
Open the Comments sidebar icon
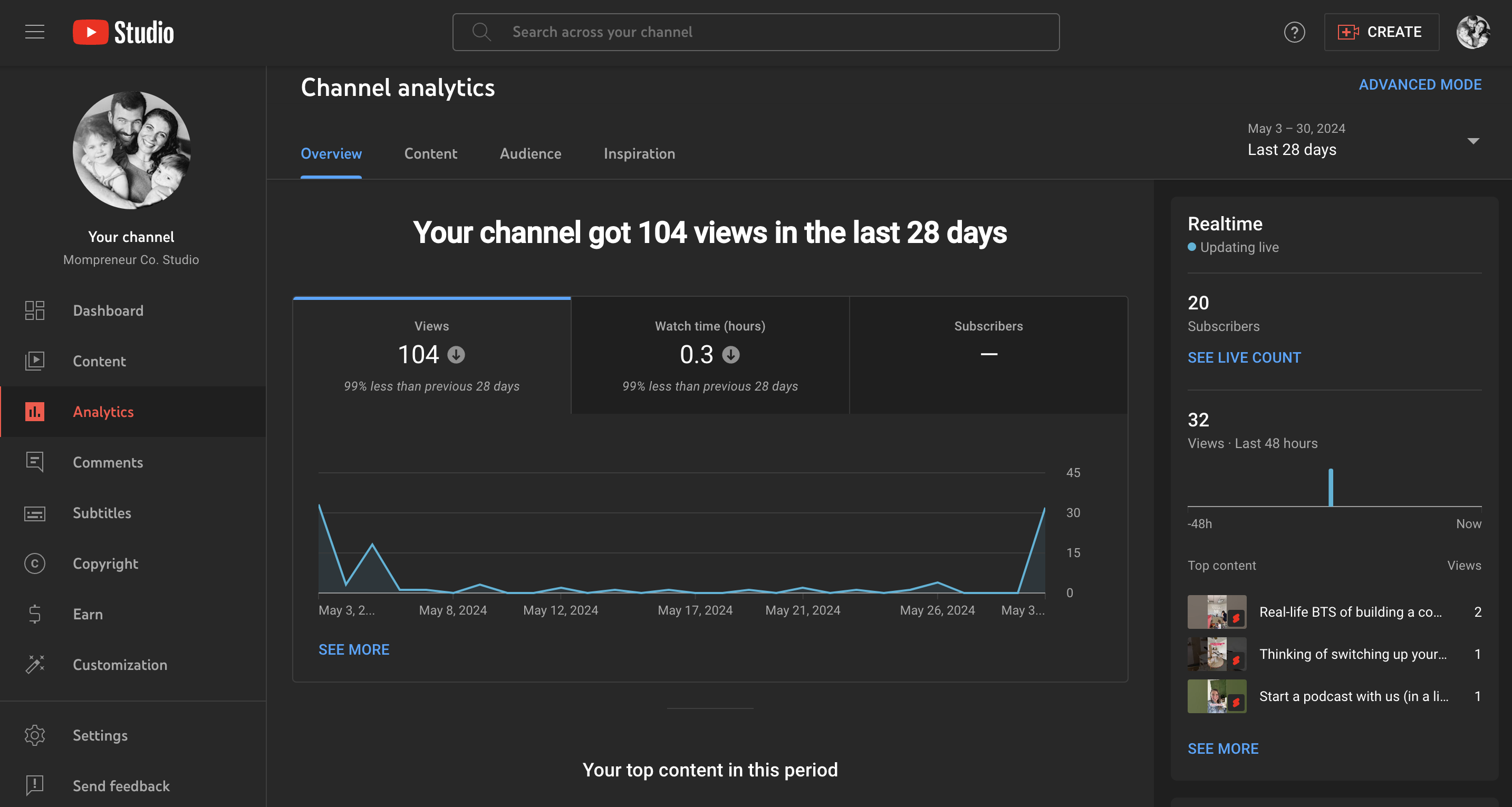pyautogui.click(x=35, y=462)
